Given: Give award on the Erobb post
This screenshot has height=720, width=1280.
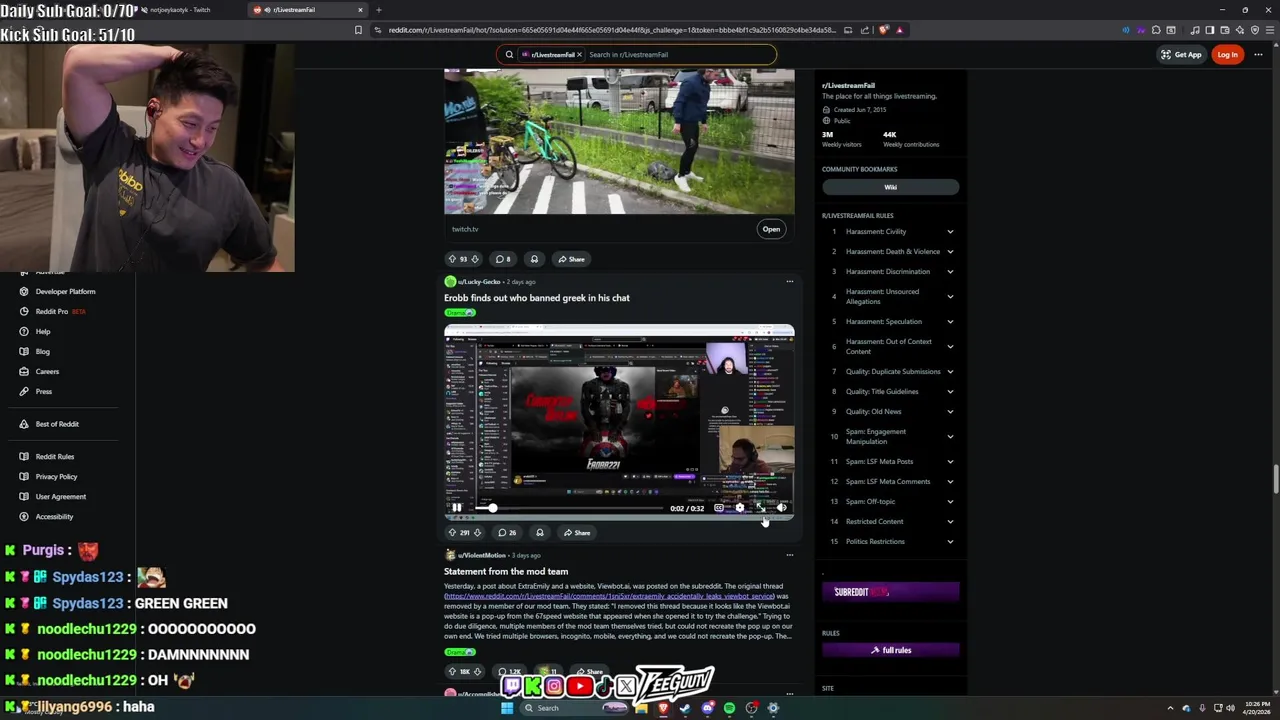Looking at the screenshot, I should [x=540, y=533].
